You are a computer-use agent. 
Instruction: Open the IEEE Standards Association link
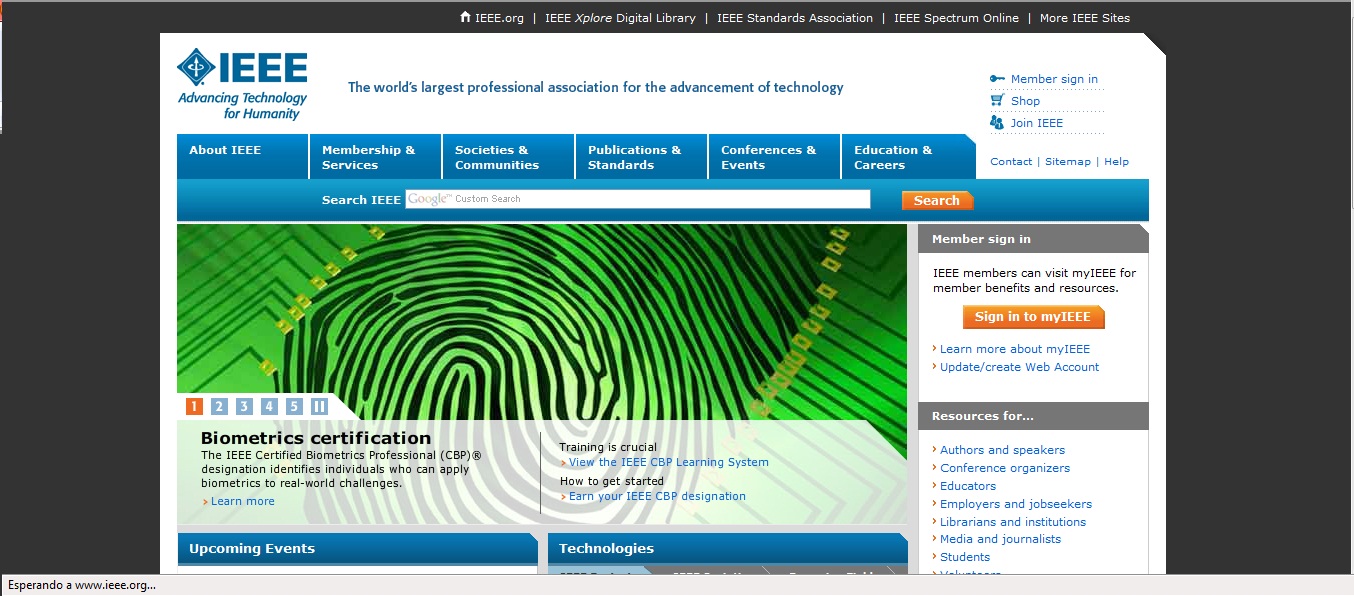(795, 18)
